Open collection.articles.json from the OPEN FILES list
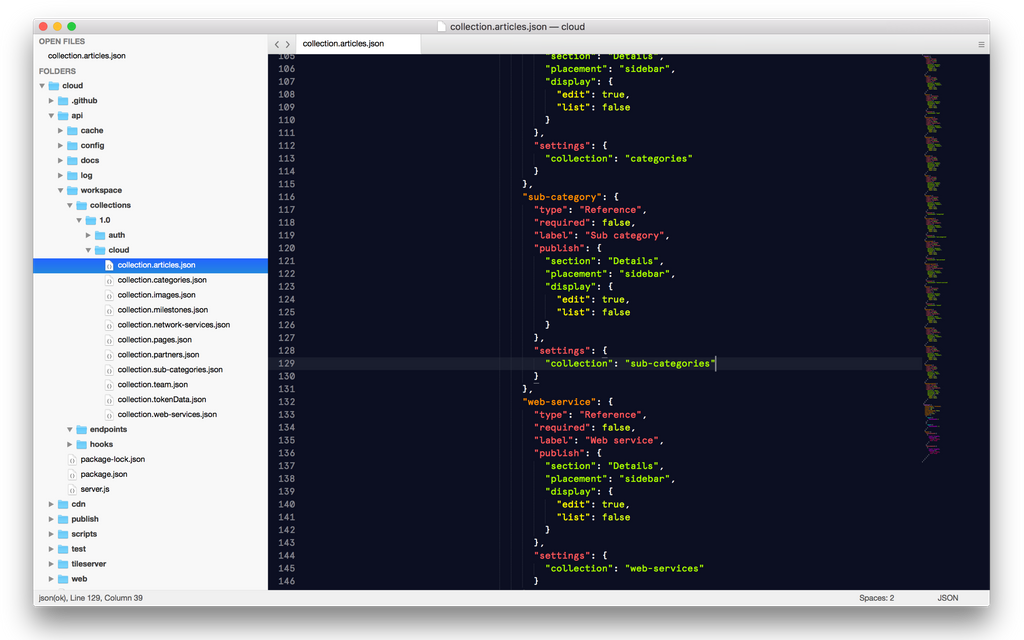This screenshot has height=640, width=1024. pos(88,56)
